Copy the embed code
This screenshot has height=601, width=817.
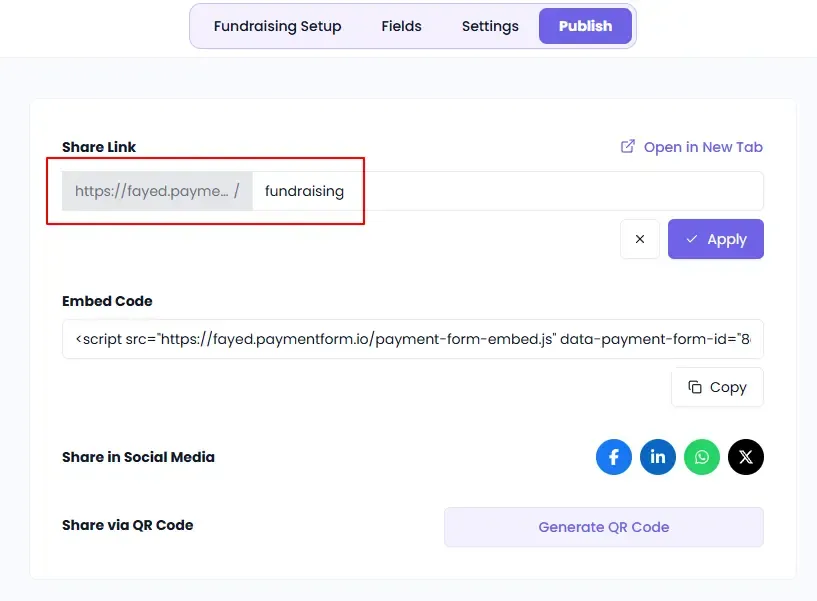click(717, 387)
